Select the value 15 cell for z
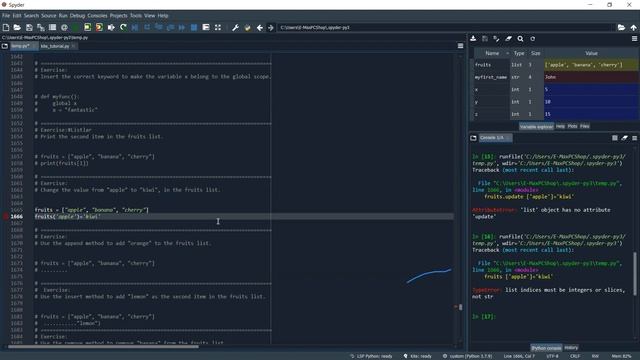Screen dimensions: 640x360 click(x=591, y=114)
